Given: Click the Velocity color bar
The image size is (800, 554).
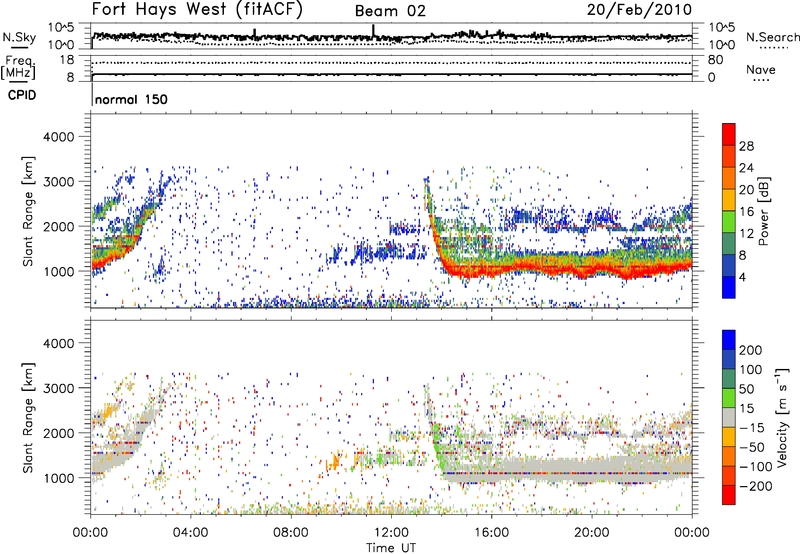Looking at the screenshot, I should point(729,417).
